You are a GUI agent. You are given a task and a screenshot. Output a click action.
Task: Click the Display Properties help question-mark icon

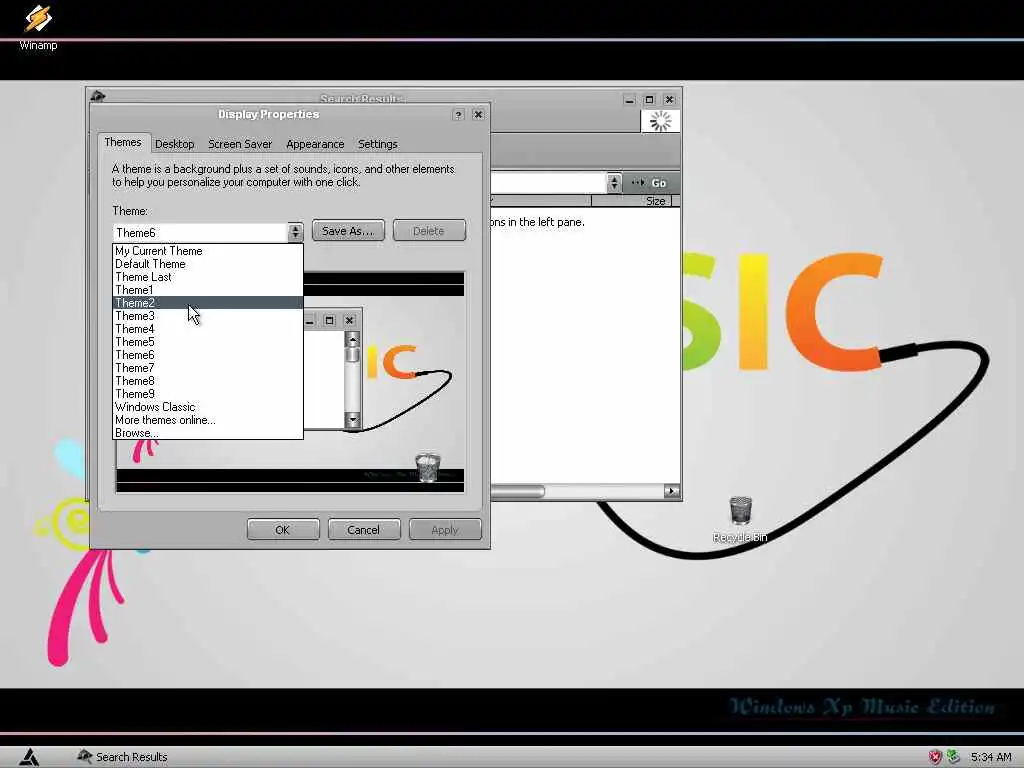[x=458, y=115]
